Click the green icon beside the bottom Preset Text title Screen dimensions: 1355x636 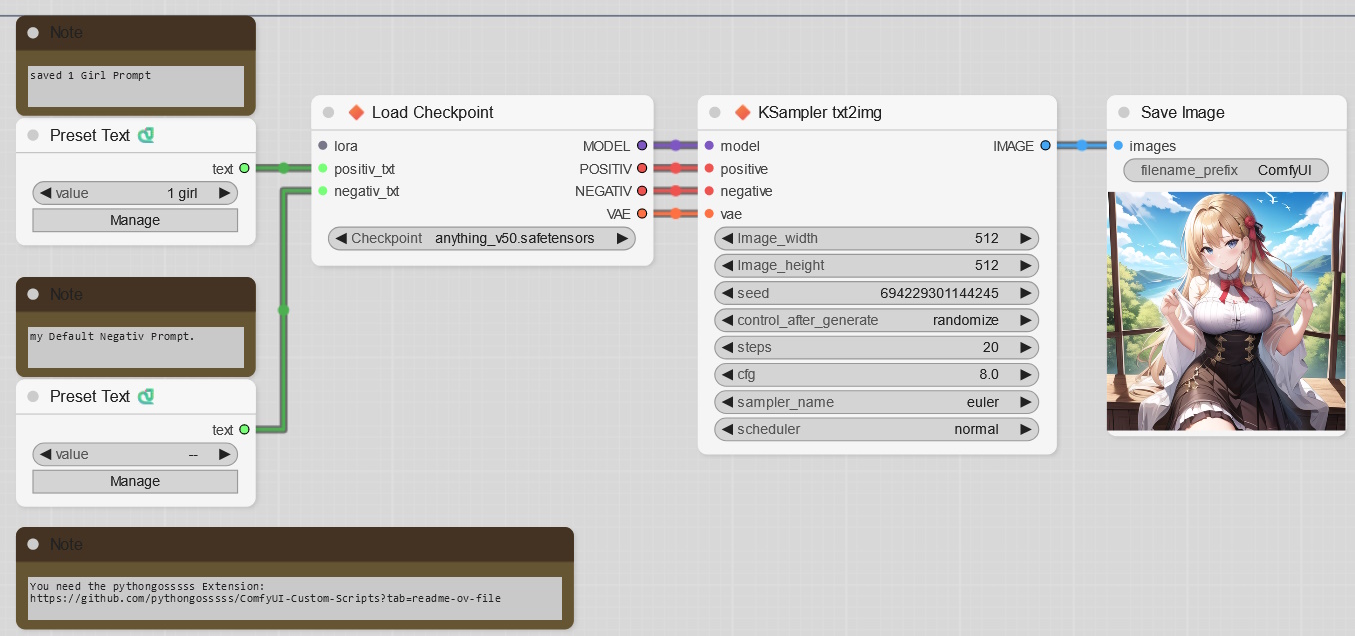coord(146,396)
